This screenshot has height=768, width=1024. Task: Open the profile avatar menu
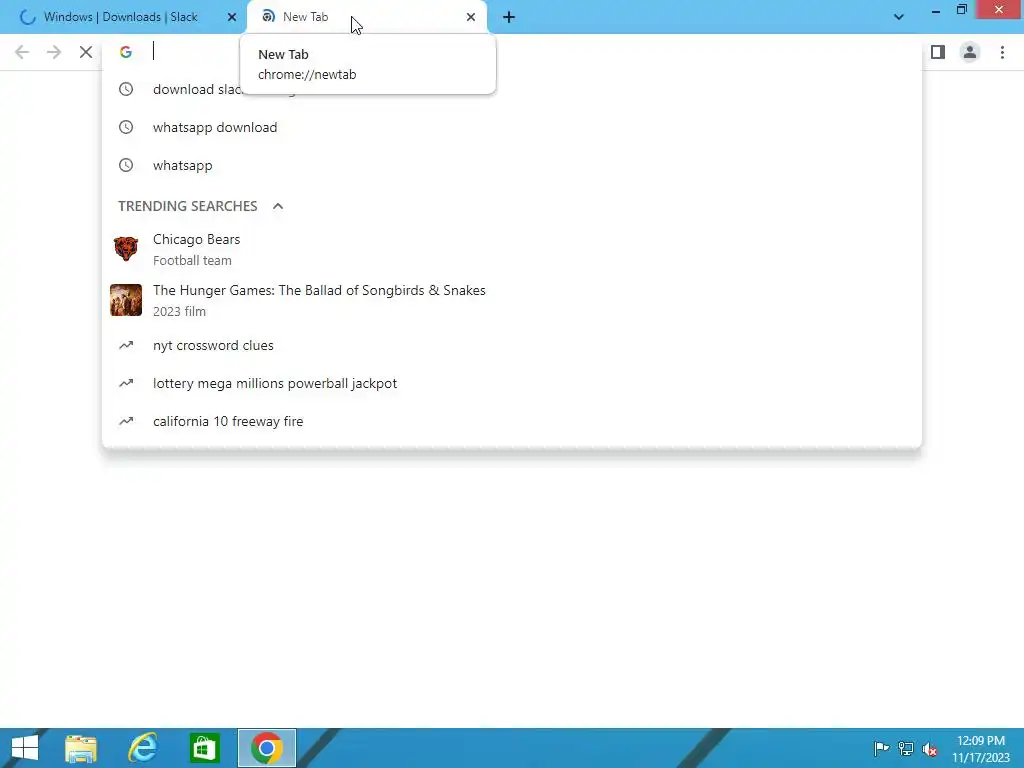pyautogui.click(x=970, y=52)
